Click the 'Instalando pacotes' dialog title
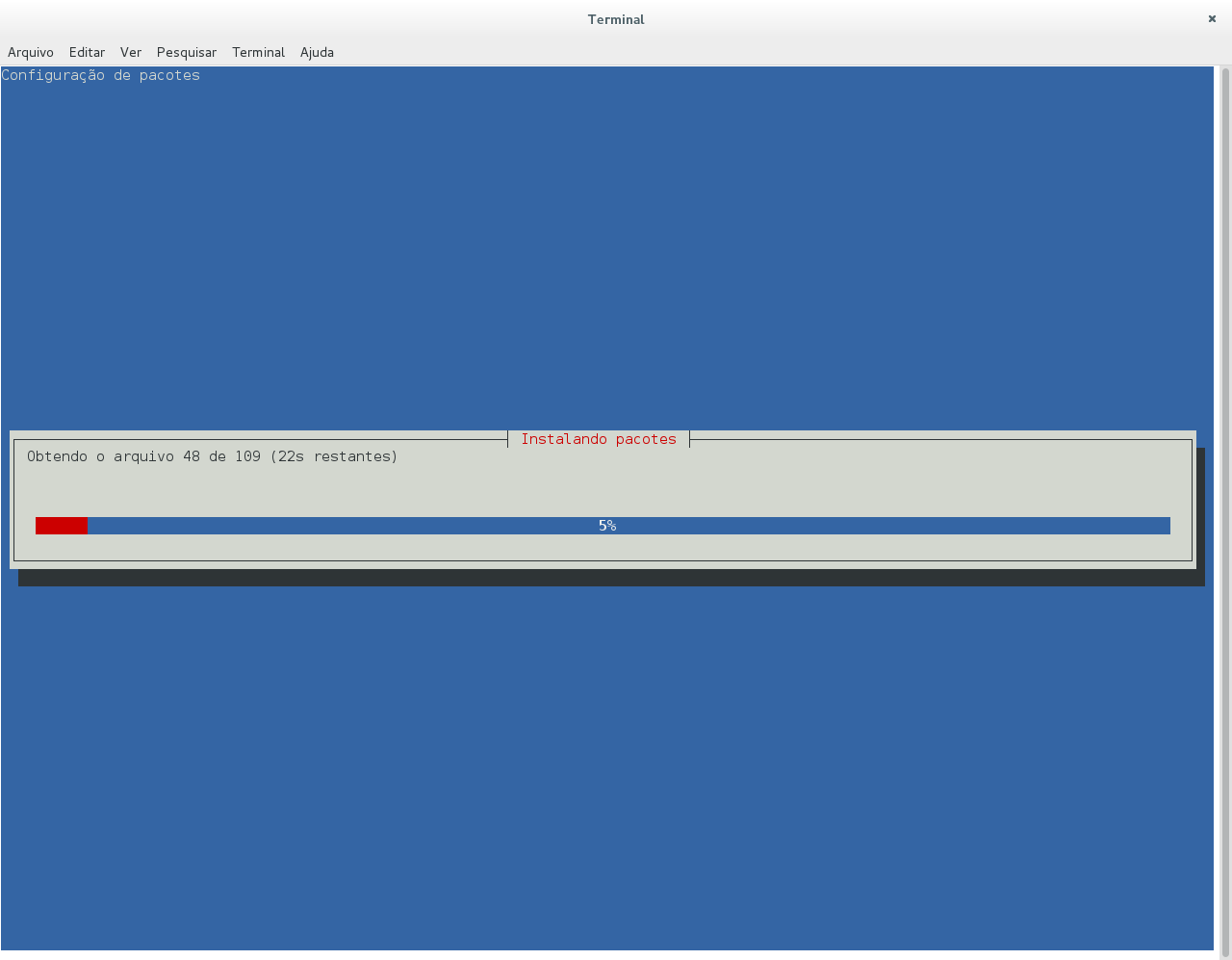 click(x=599, y=439)
